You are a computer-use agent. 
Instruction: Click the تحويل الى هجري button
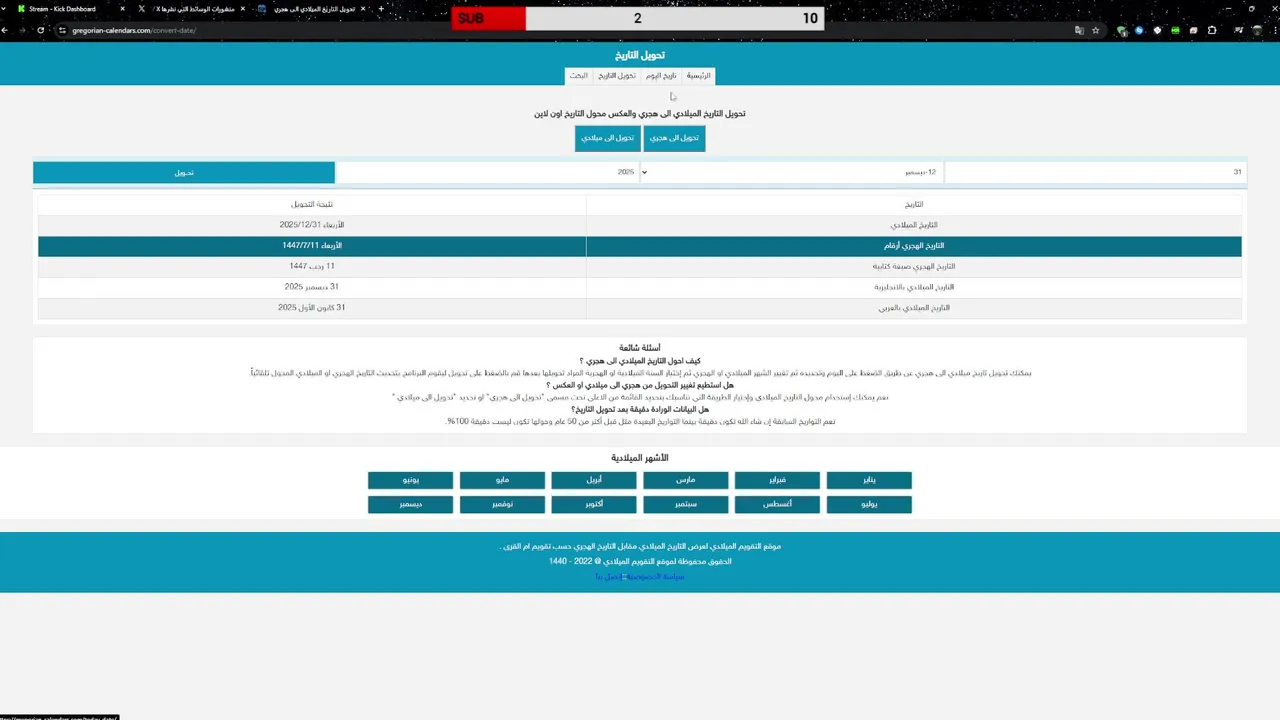point(674,138)
